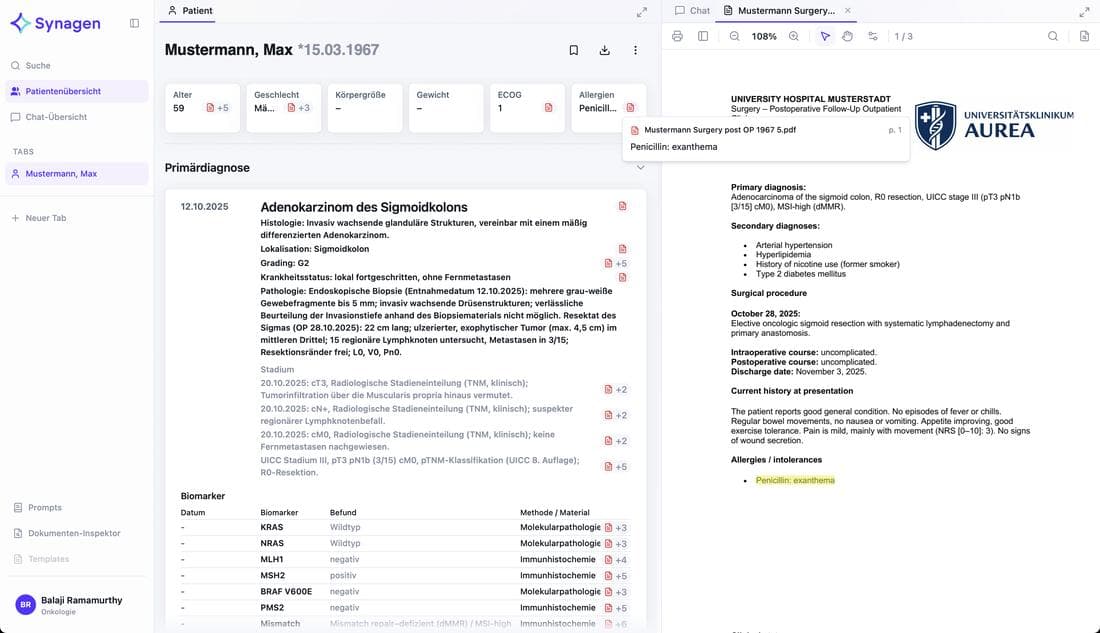
Task: Open source for UICC Stadium III entry
Action: 608,467
